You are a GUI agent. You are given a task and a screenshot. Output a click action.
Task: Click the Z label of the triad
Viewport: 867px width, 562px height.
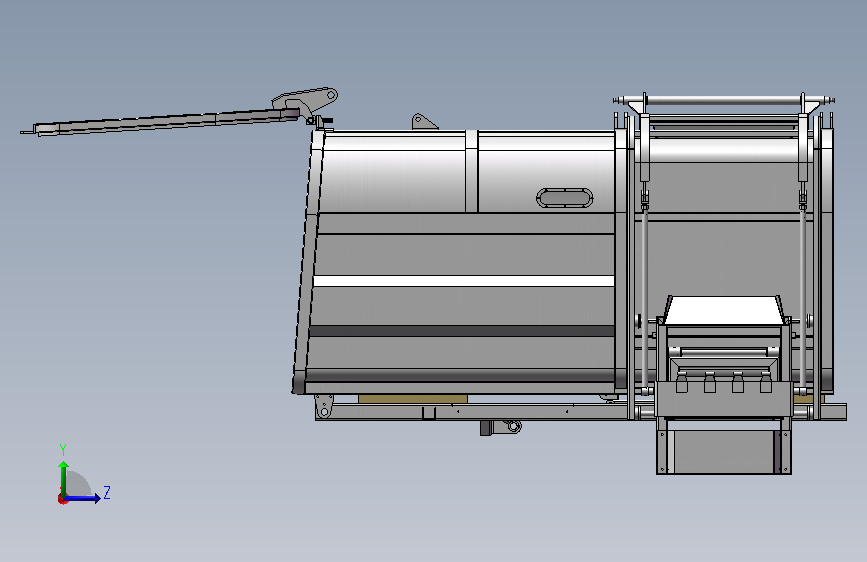click(107, 492)
